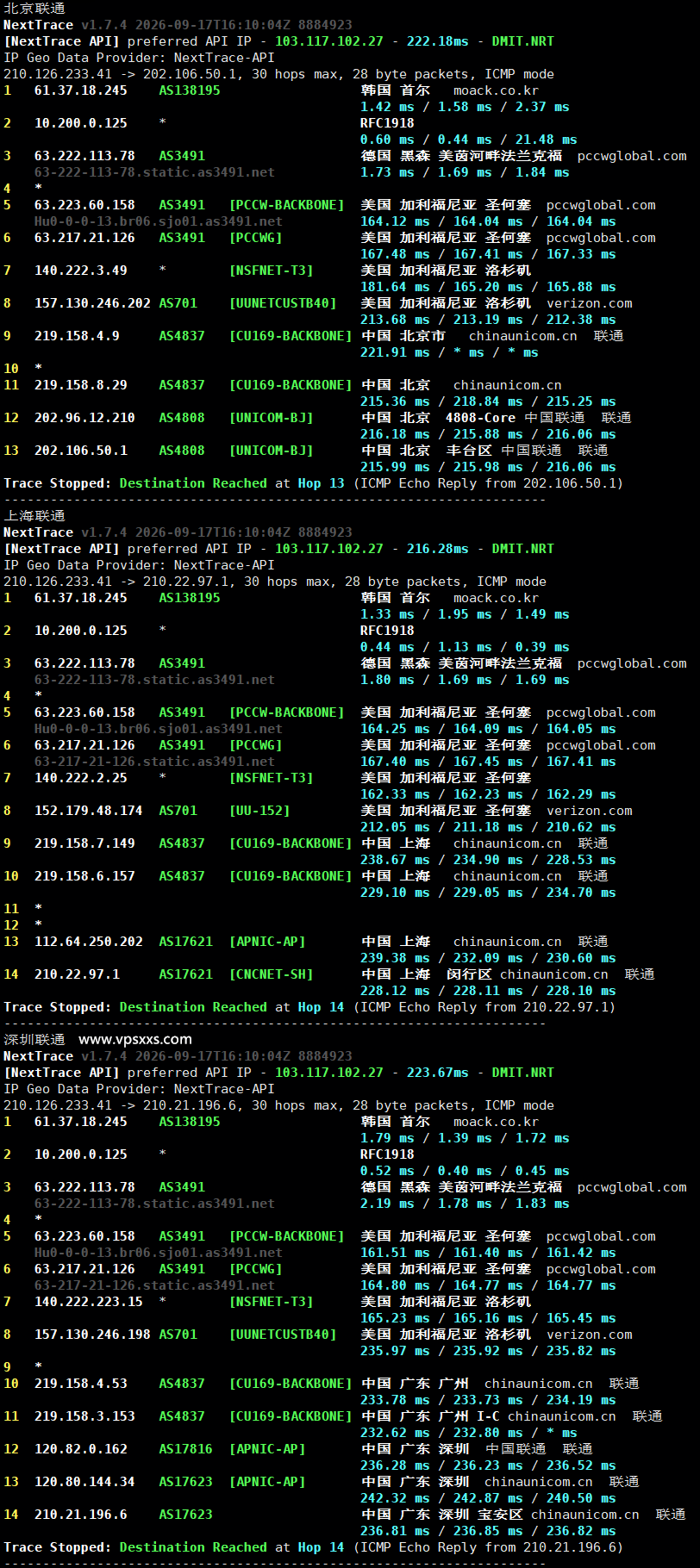This screenshot has width=700, height=1568.
Task: Click the "上海联通" section header
Action: pos(34,516)
